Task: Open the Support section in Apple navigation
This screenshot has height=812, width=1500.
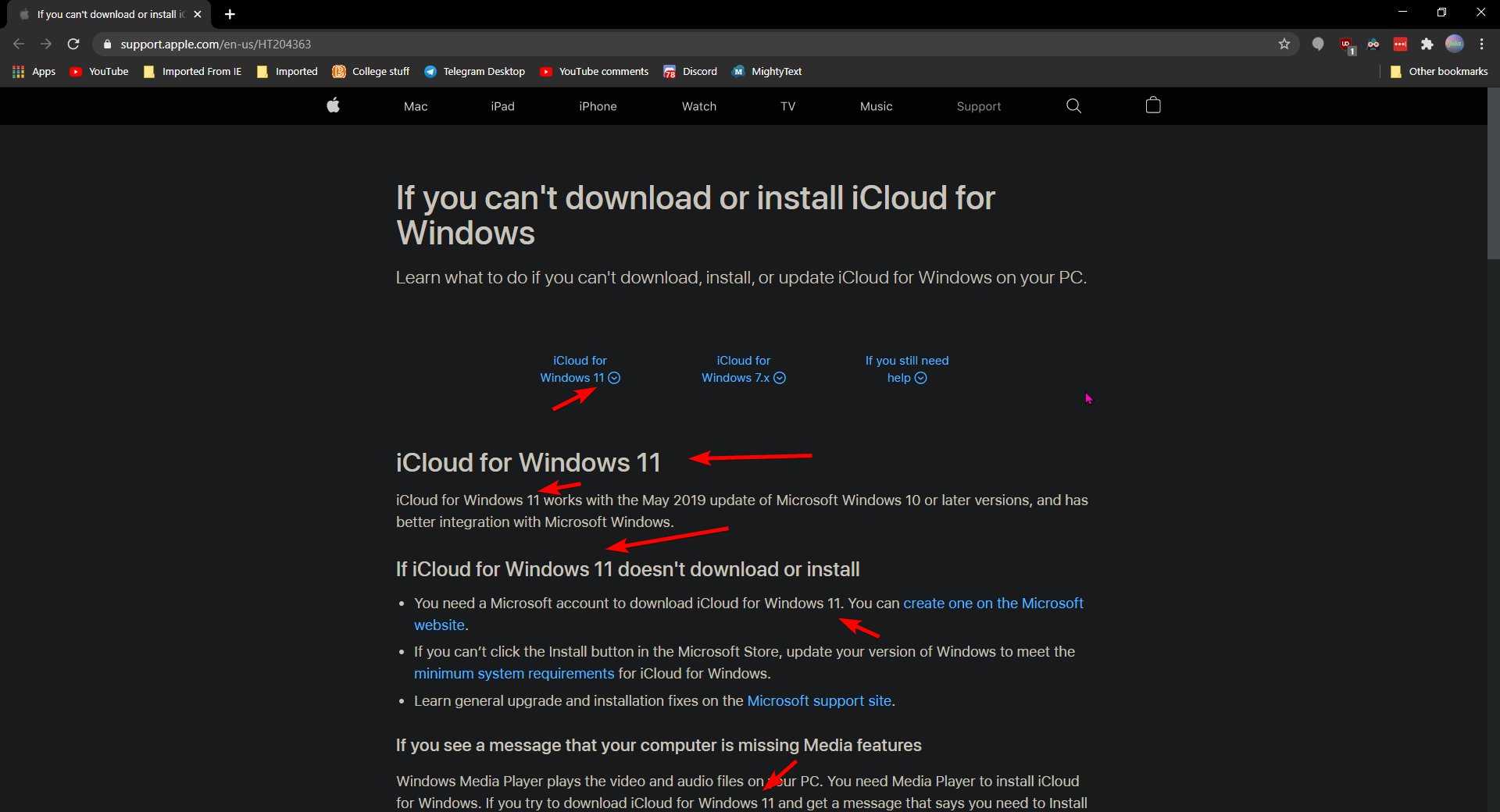Action: tap(978, 106)
